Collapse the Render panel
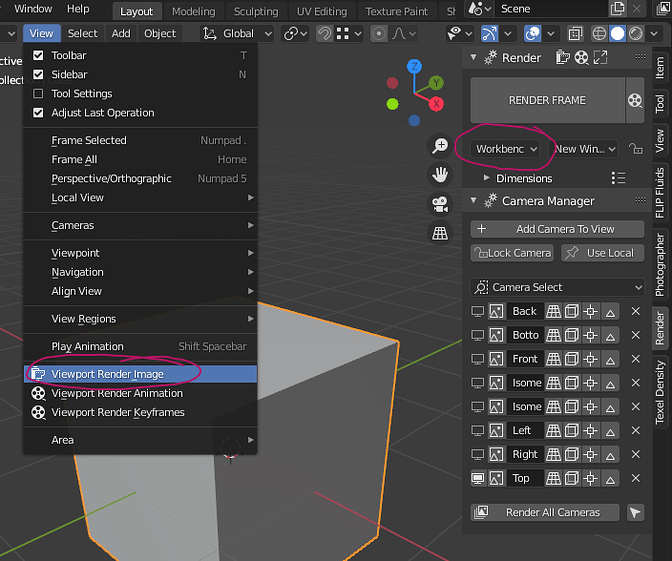The width and height of the screenshot is (672, 561). point(474,57)
